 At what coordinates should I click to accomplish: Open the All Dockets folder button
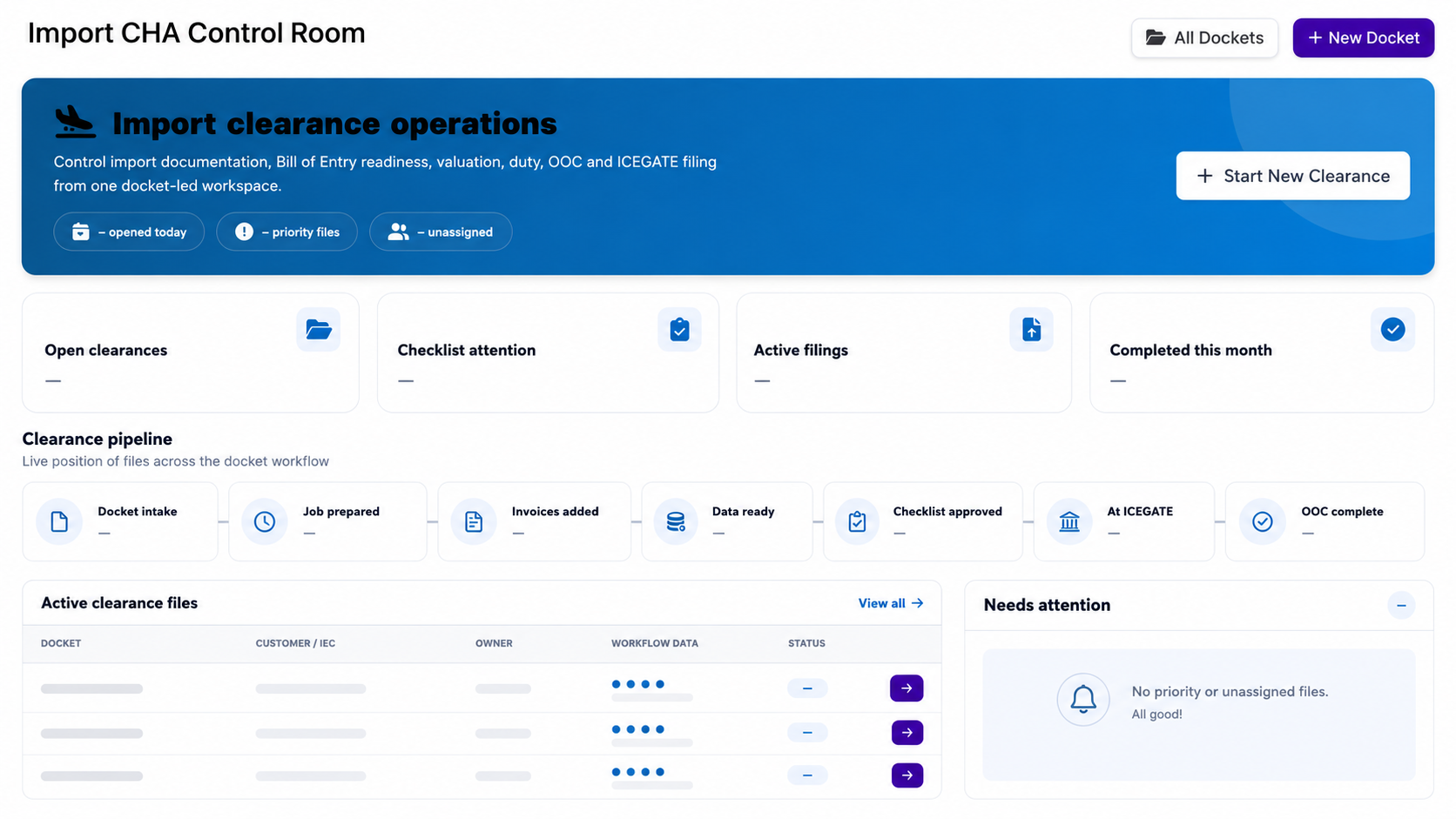coord(1204,37)
